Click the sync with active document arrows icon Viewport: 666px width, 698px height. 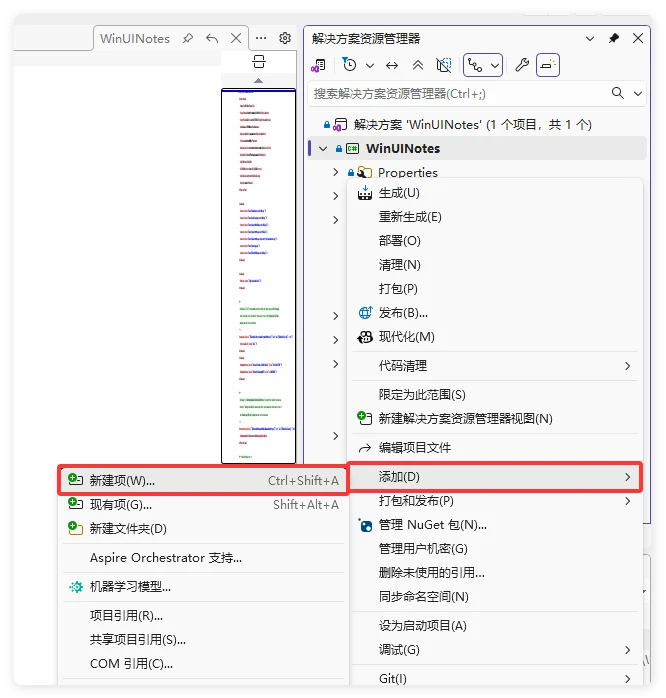coord(392,65)
